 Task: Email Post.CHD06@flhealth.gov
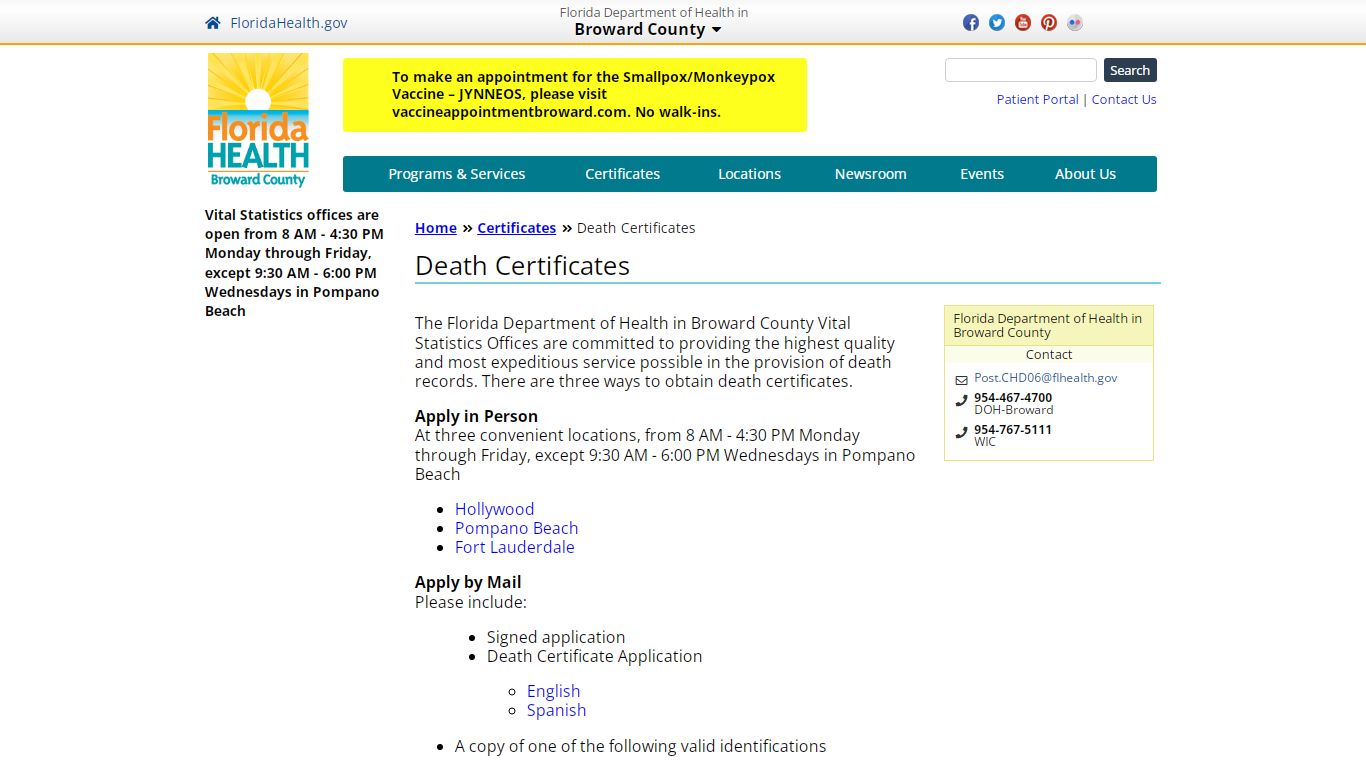click(x=1046, y=378)
